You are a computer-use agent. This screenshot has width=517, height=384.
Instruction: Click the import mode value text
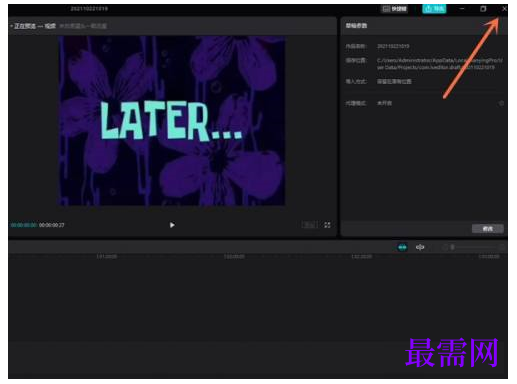tap(394, 81)
